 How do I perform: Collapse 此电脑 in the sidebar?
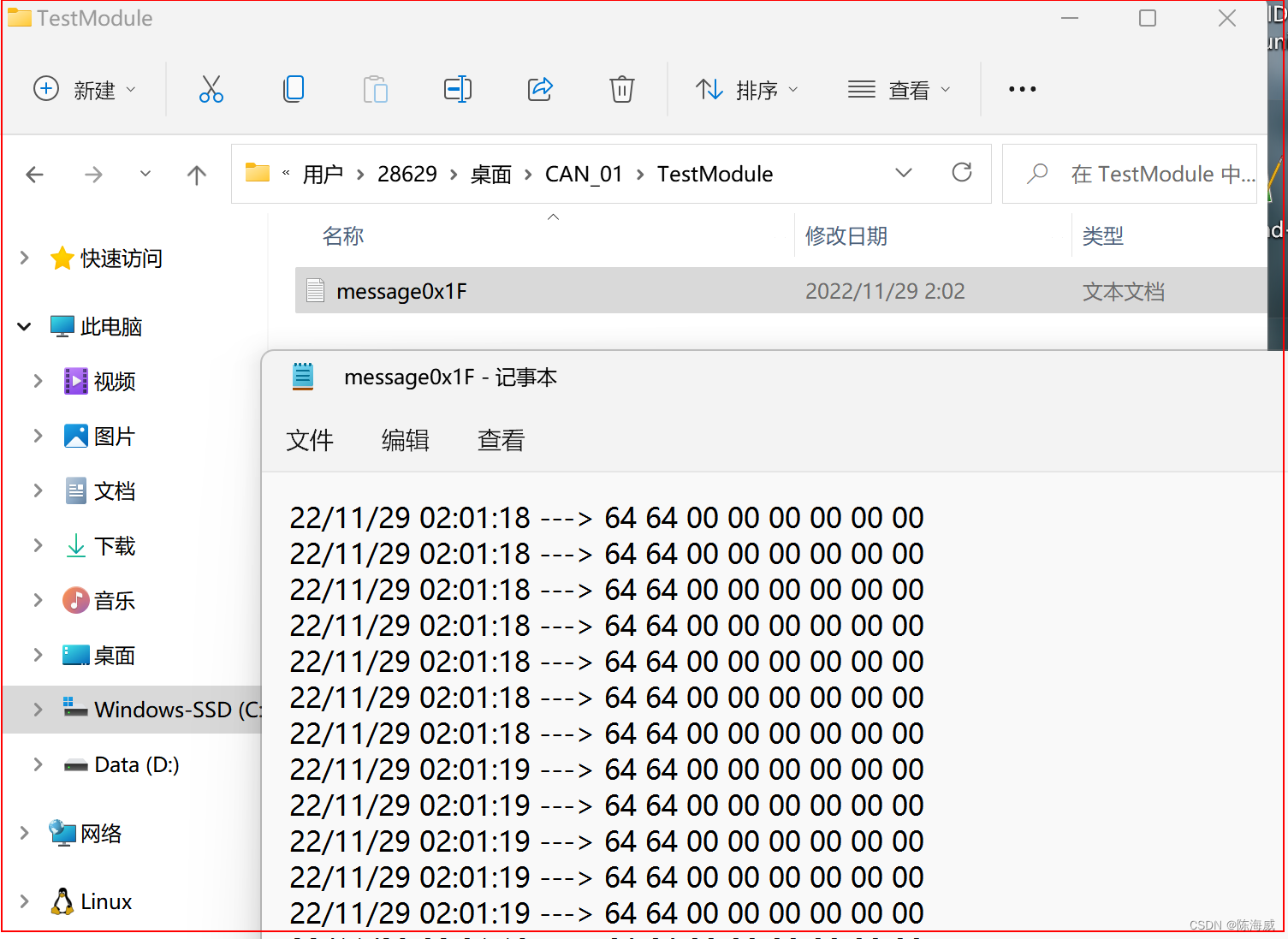tap(23, 326)
